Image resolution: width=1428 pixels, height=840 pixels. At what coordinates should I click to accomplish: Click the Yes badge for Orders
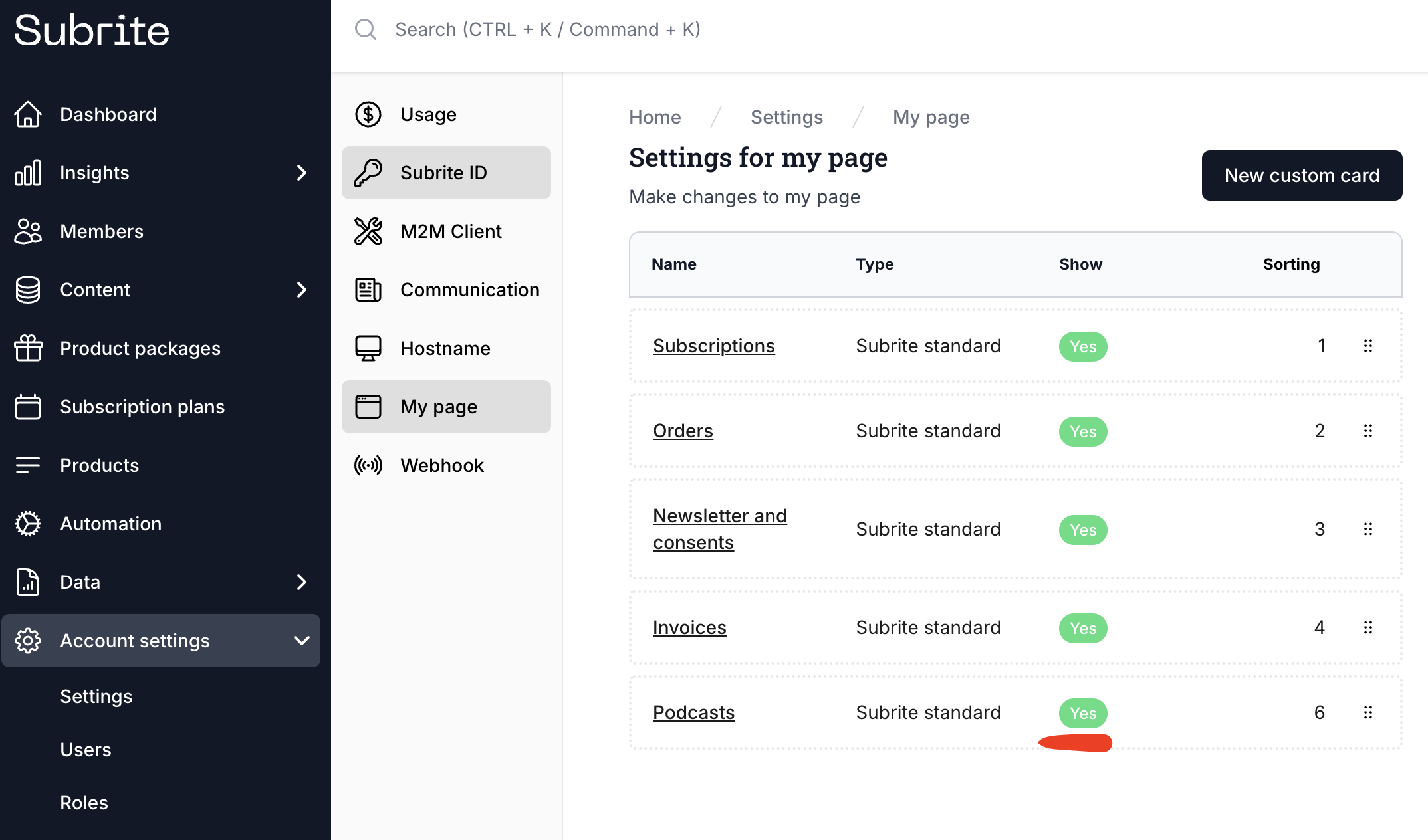(x=1083, y=431)
